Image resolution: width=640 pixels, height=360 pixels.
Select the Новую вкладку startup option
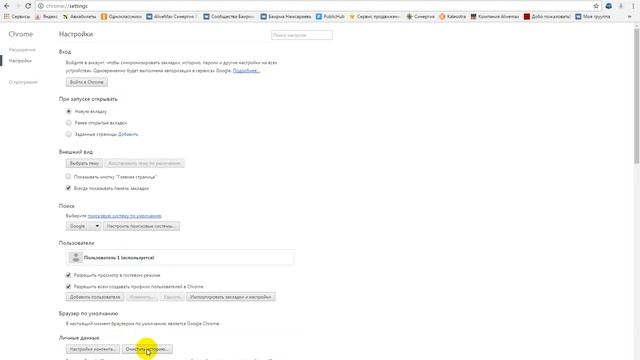pyautogui.click(x=69, y=111)
